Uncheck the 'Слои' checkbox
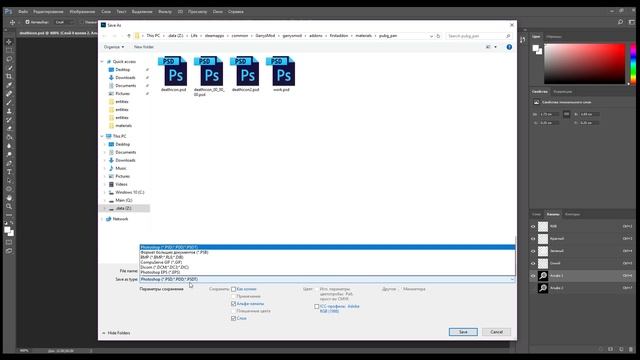The height and width of the screenshot is (360, 640). (x=233, y=318)
